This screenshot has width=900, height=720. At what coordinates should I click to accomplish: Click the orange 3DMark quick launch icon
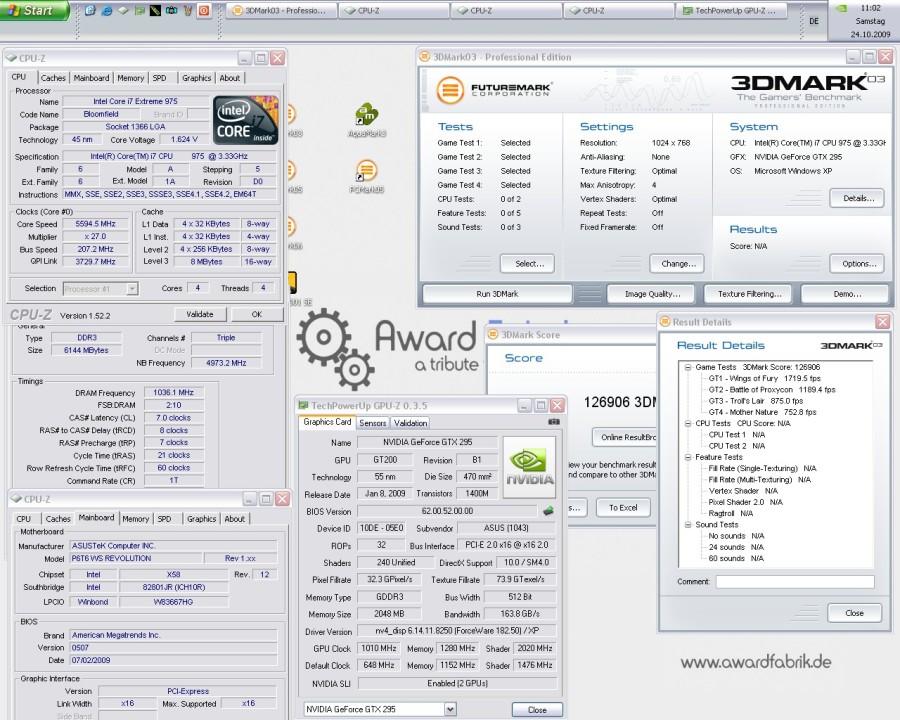point(204,10)
